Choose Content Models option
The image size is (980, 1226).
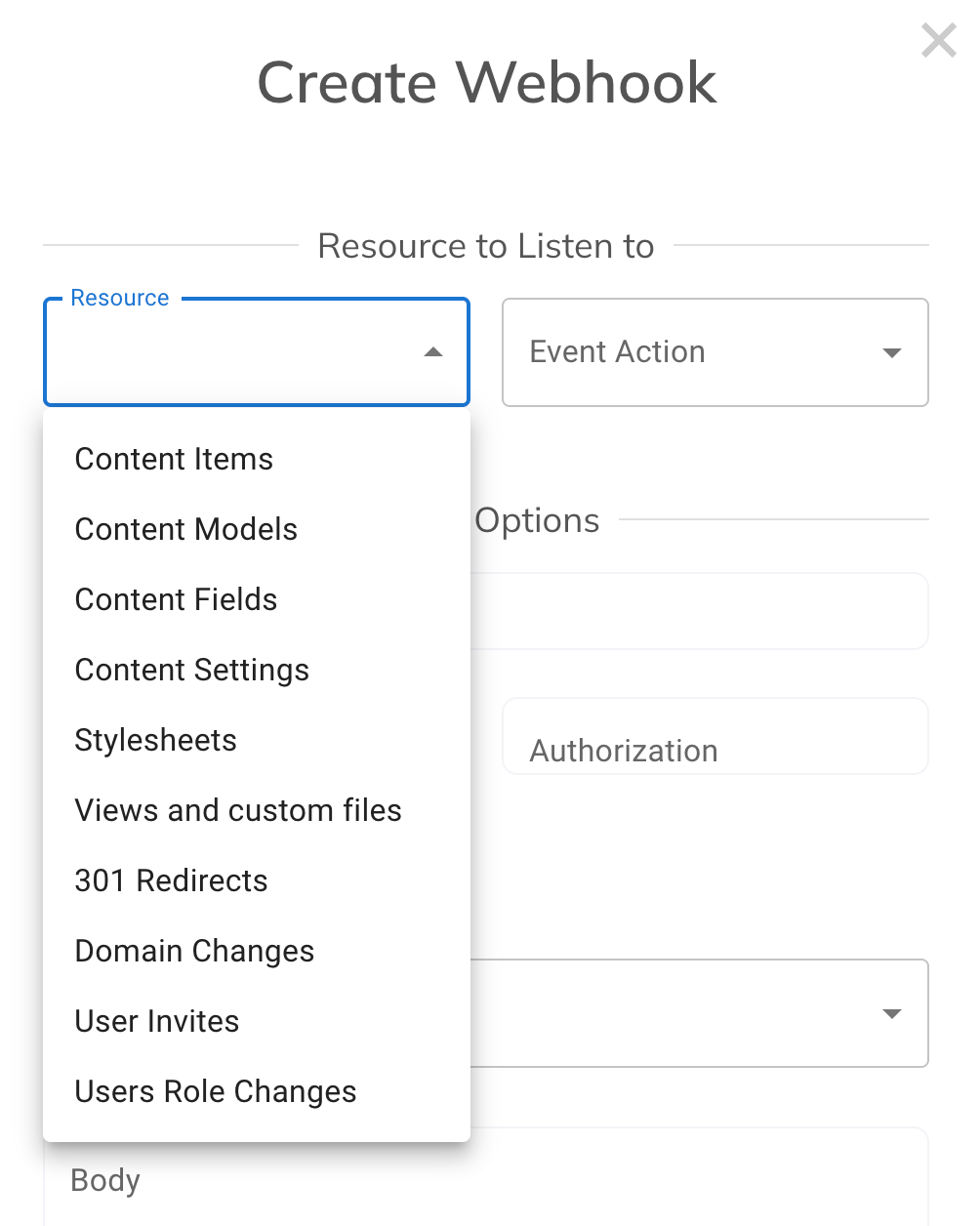(x=185, y=529)
